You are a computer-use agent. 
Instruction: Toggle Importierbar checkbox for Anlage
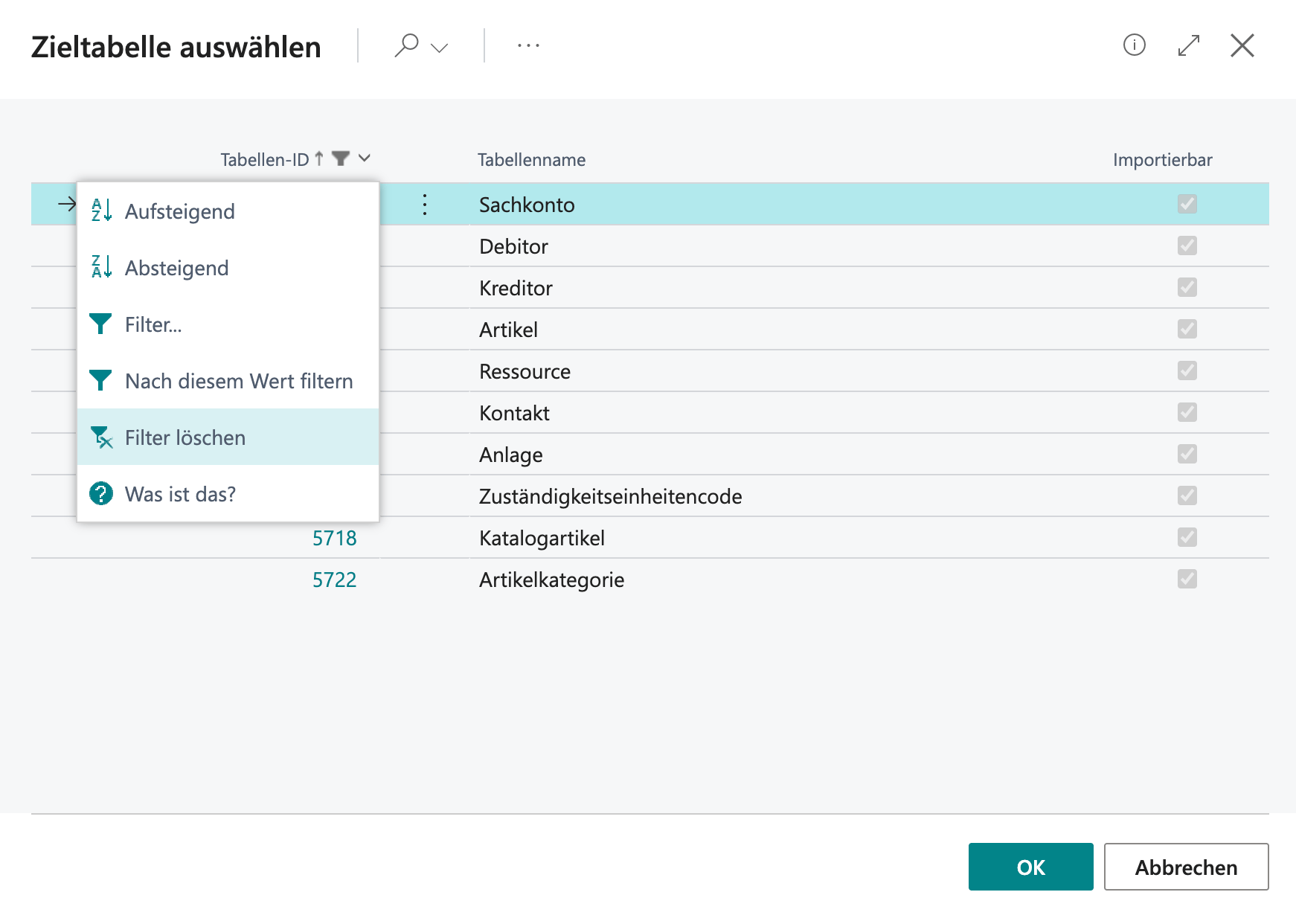(x=1187, y=454)
